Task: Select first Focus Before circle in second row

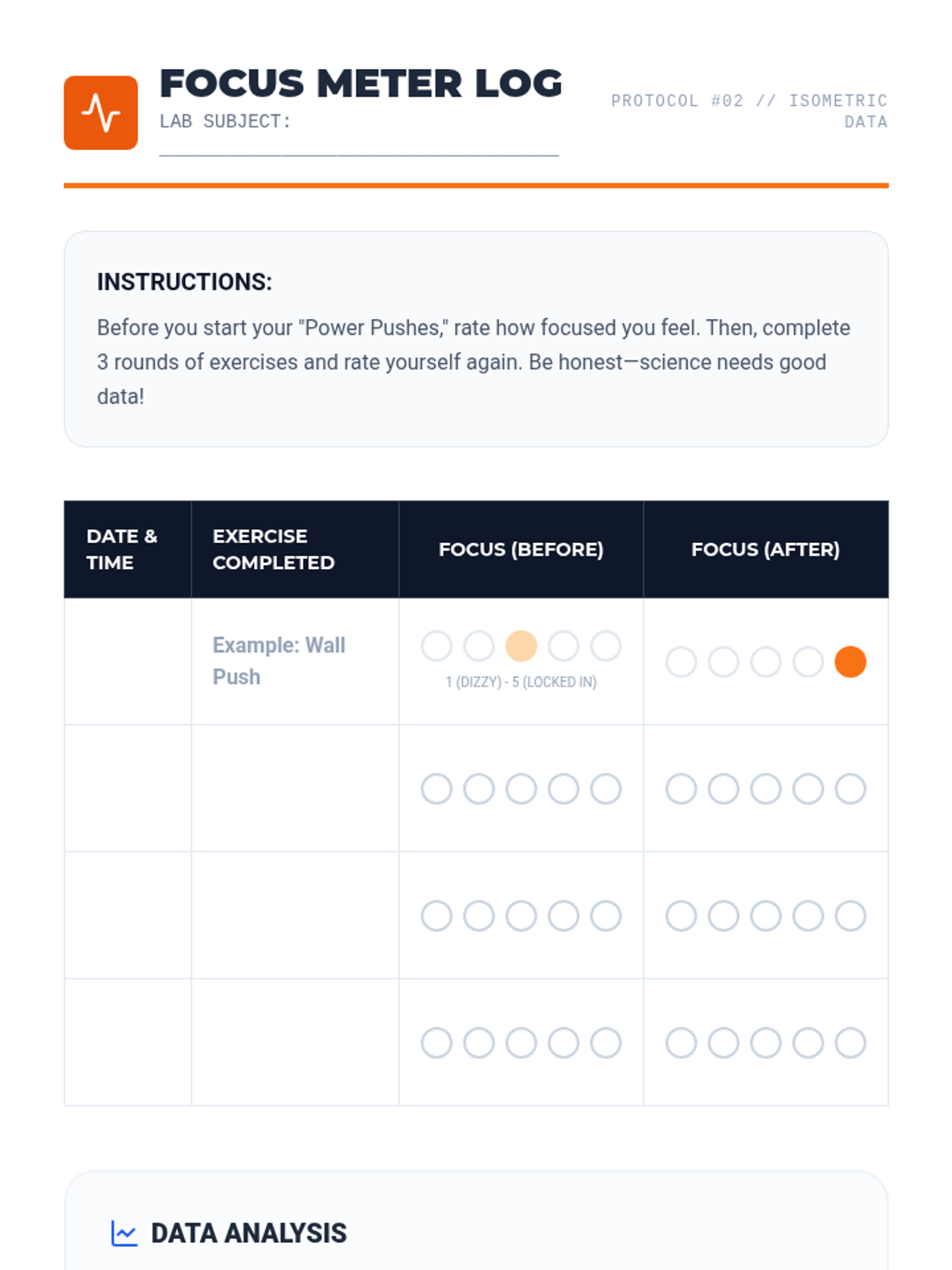Action: [436, 789]
